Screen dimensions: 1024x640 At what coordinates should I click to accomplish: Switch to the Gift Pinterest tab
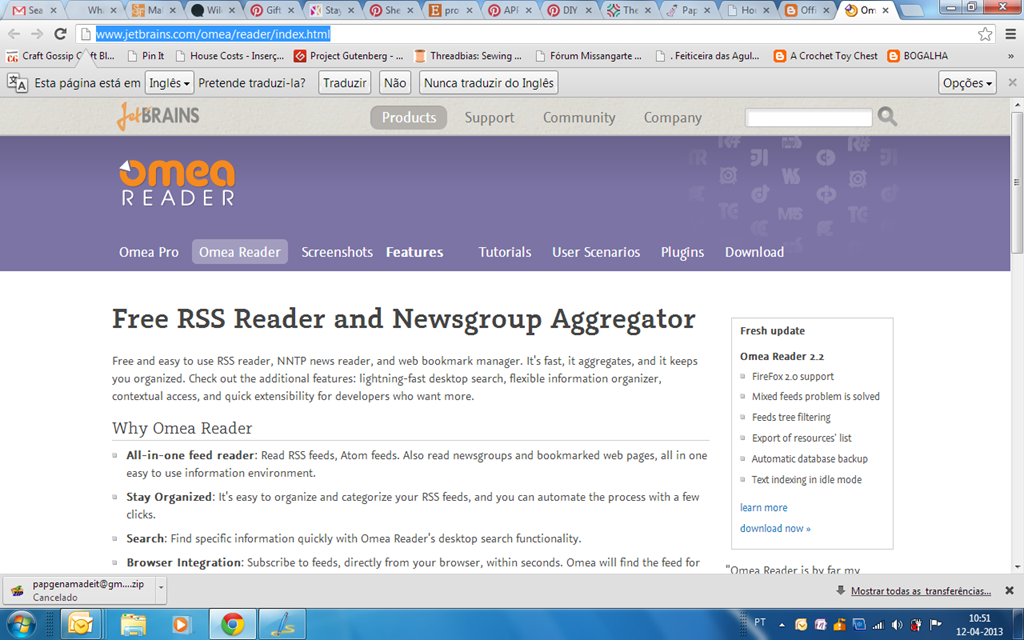tap(273, 10)
